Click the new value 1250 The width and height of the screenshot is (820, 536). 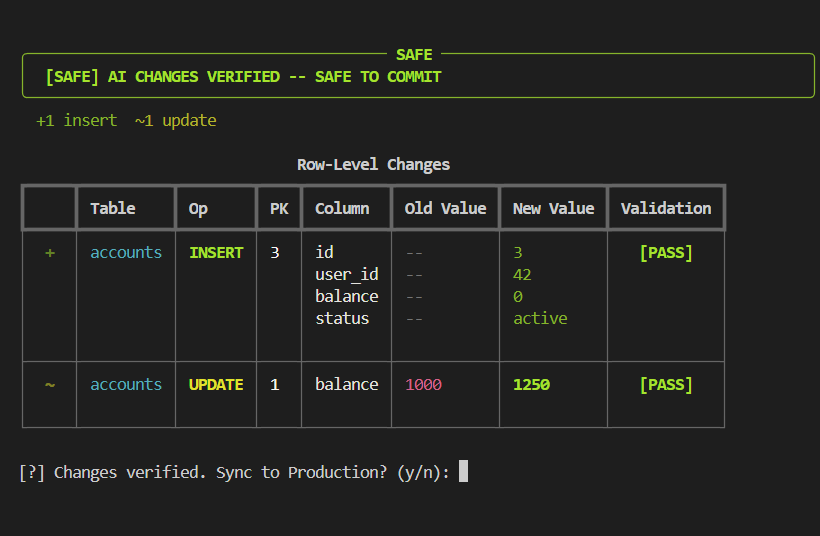[531, 384]
